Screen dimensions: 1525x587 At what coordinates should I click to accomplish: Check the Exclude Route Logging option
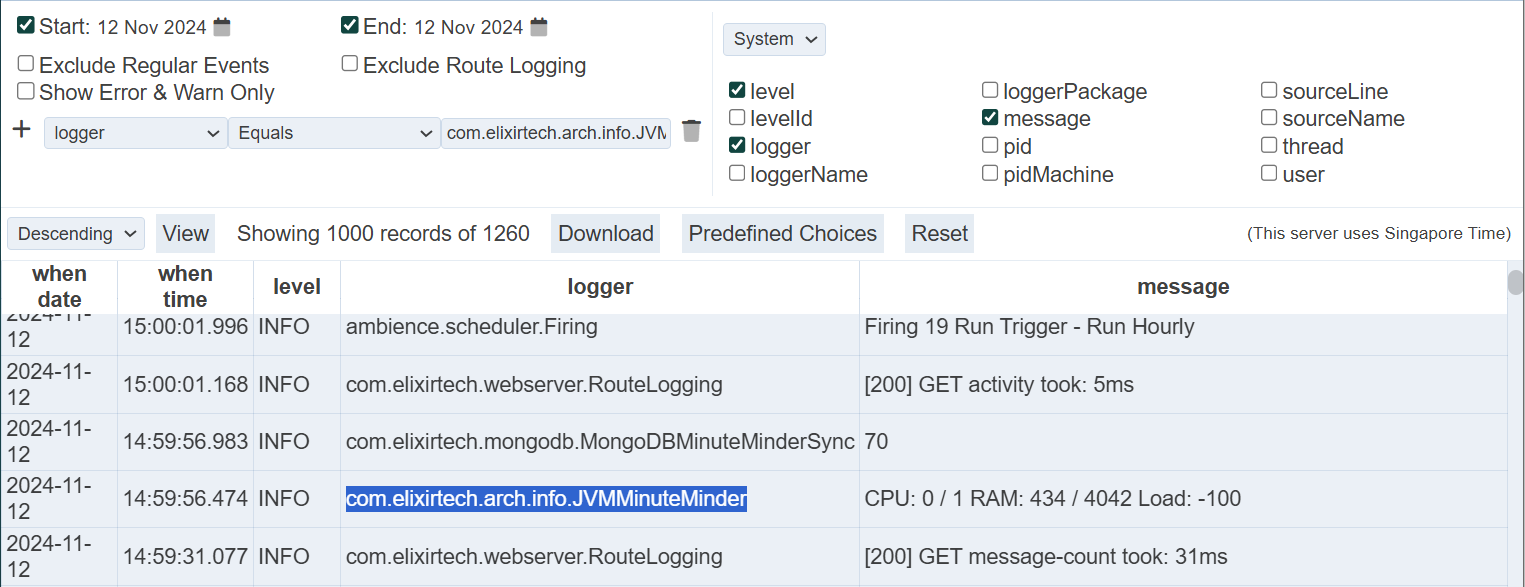pos(350,64)
